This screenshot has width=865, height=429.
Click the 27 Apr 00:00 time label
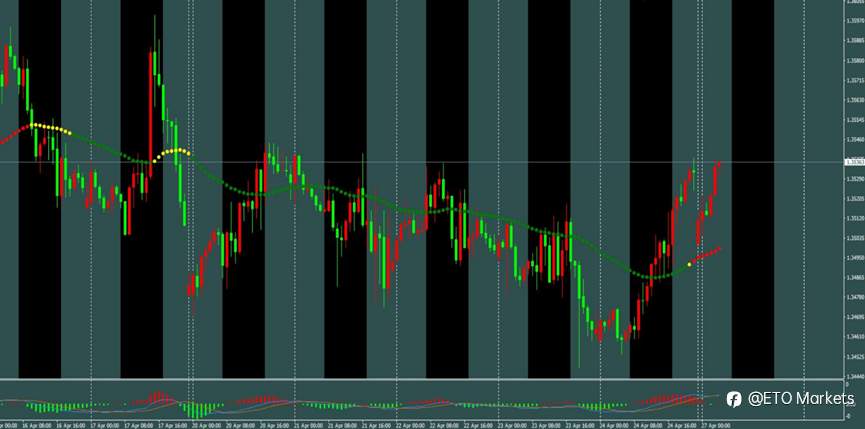click(x=716, y=425)
